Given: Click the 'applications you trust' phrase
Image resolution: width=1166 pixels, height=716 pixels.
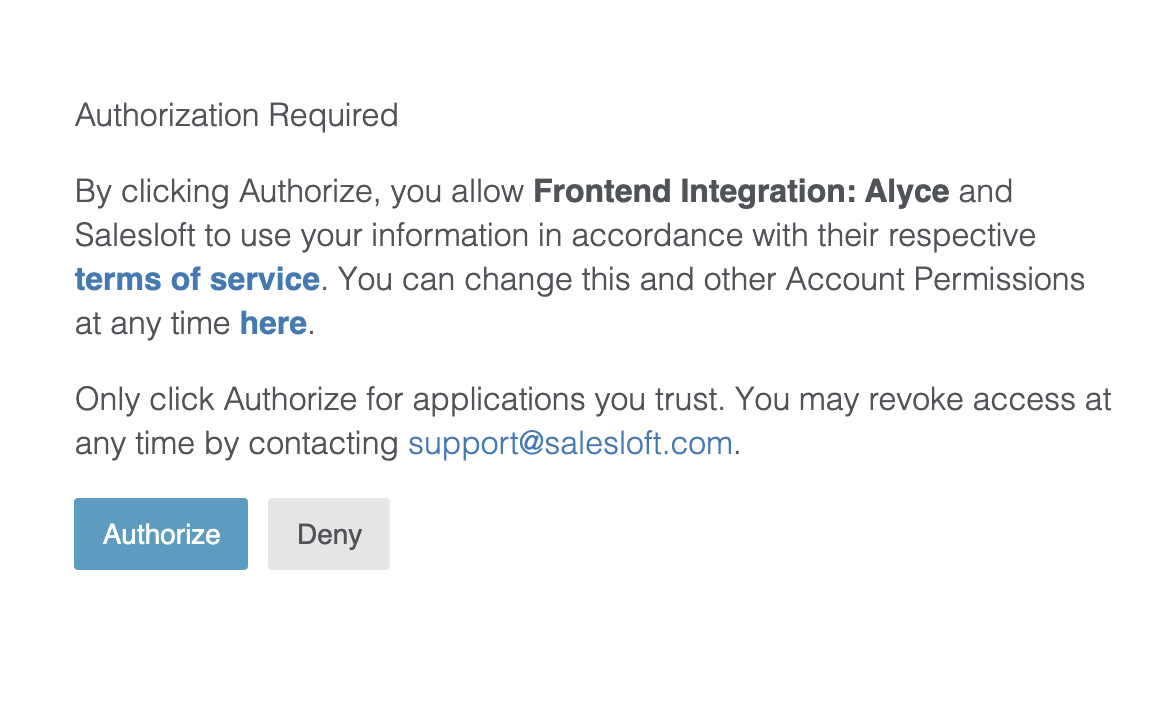Looking at the screenshot, I should pyautogui.click(x=566, y=400).
